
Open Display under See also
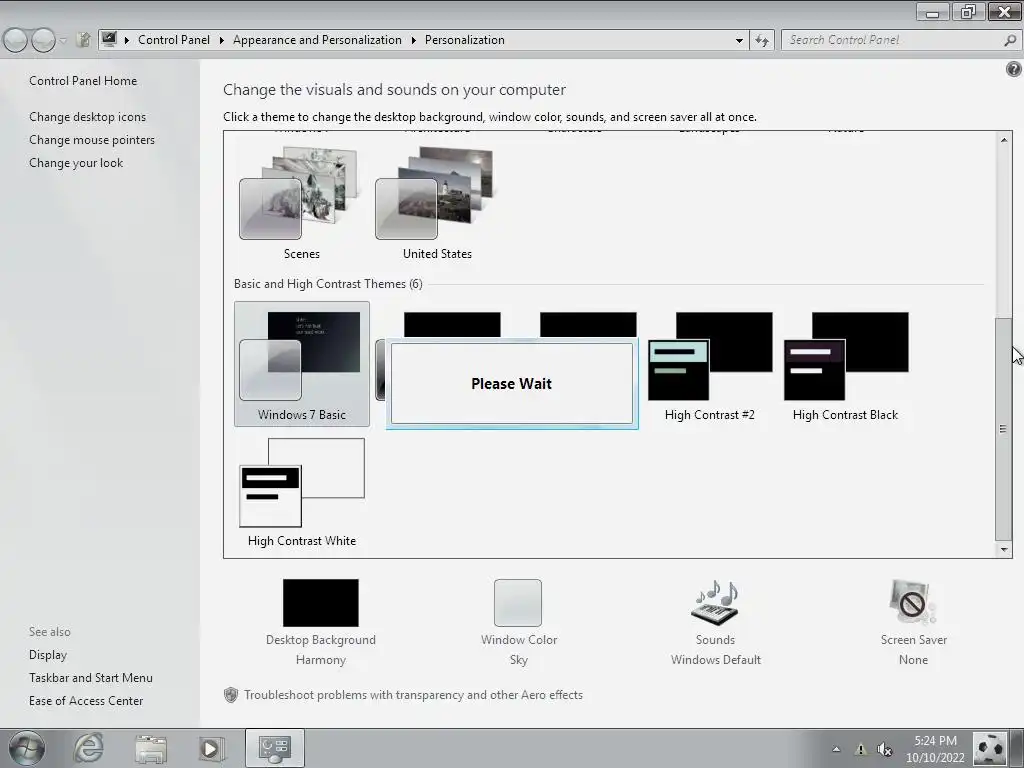[x=48, y=654]
